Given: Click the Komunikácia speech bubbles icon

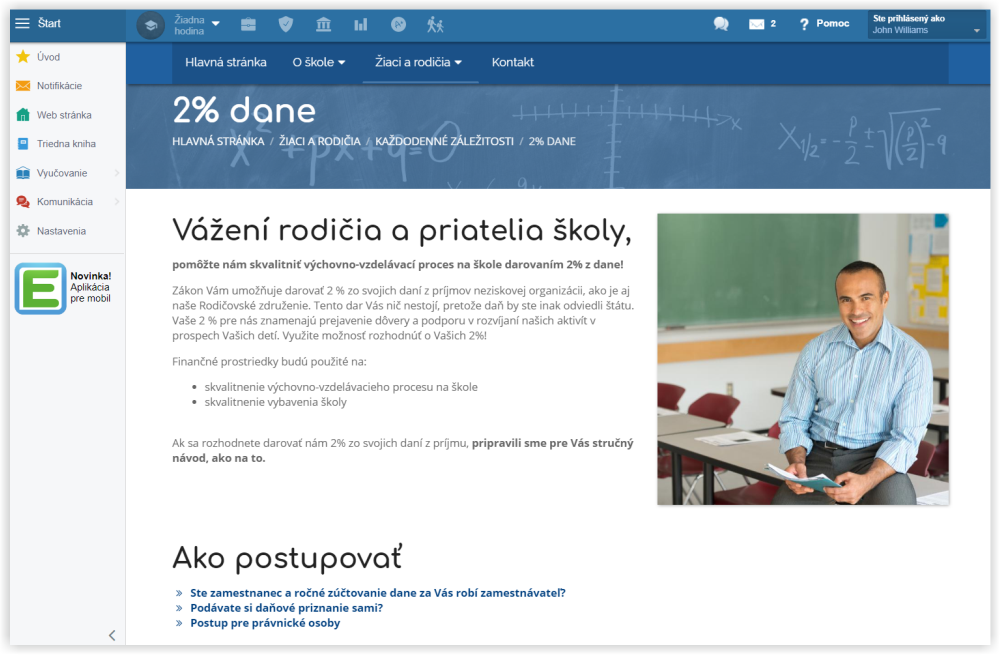Looking at the screenshot, I should (23, 202).
